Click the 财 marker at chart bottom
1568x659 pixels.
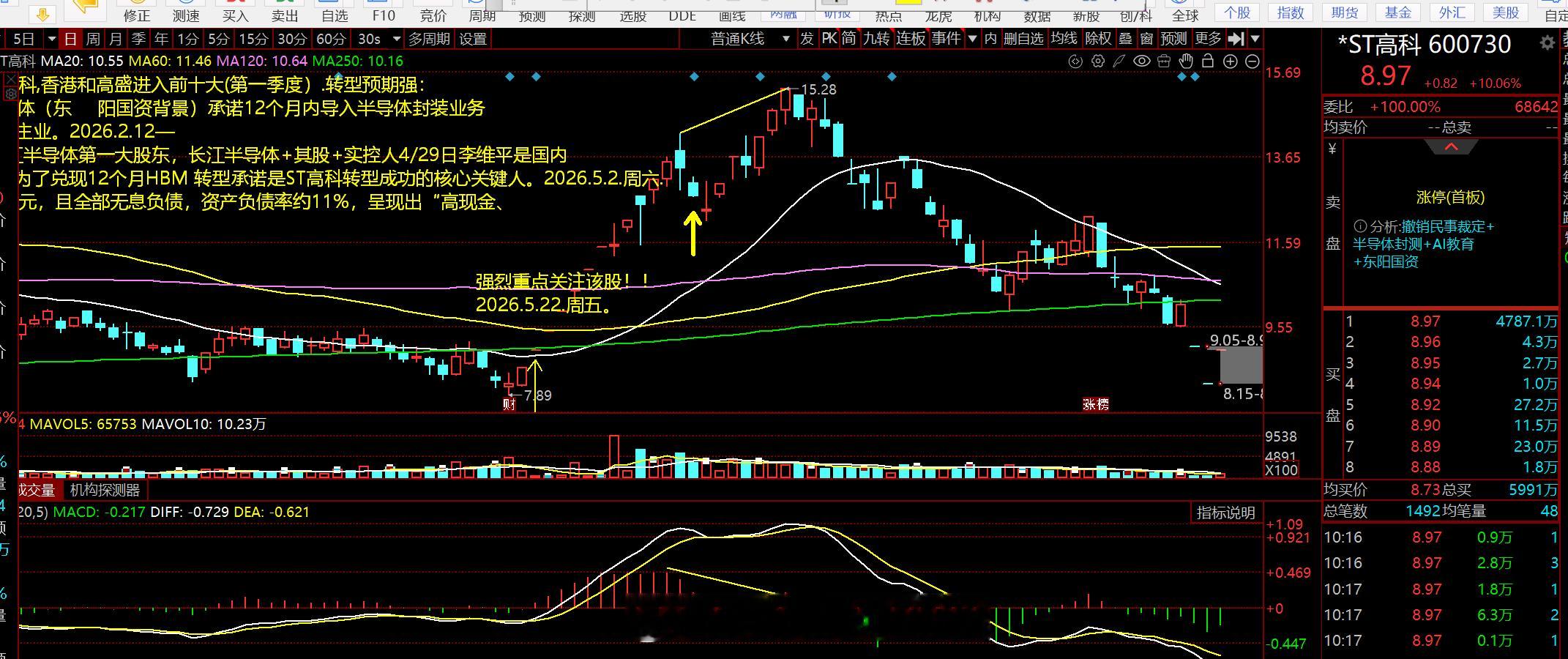tap(509, 403)
